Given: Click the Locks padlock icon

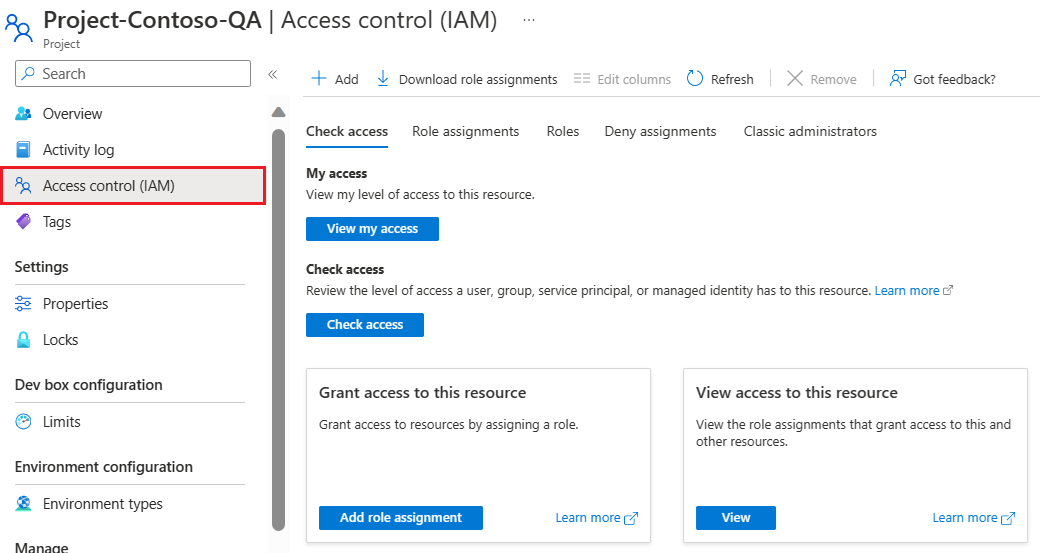Looking at the screenshot, I should pyautogui.click(x=23, y=339).
